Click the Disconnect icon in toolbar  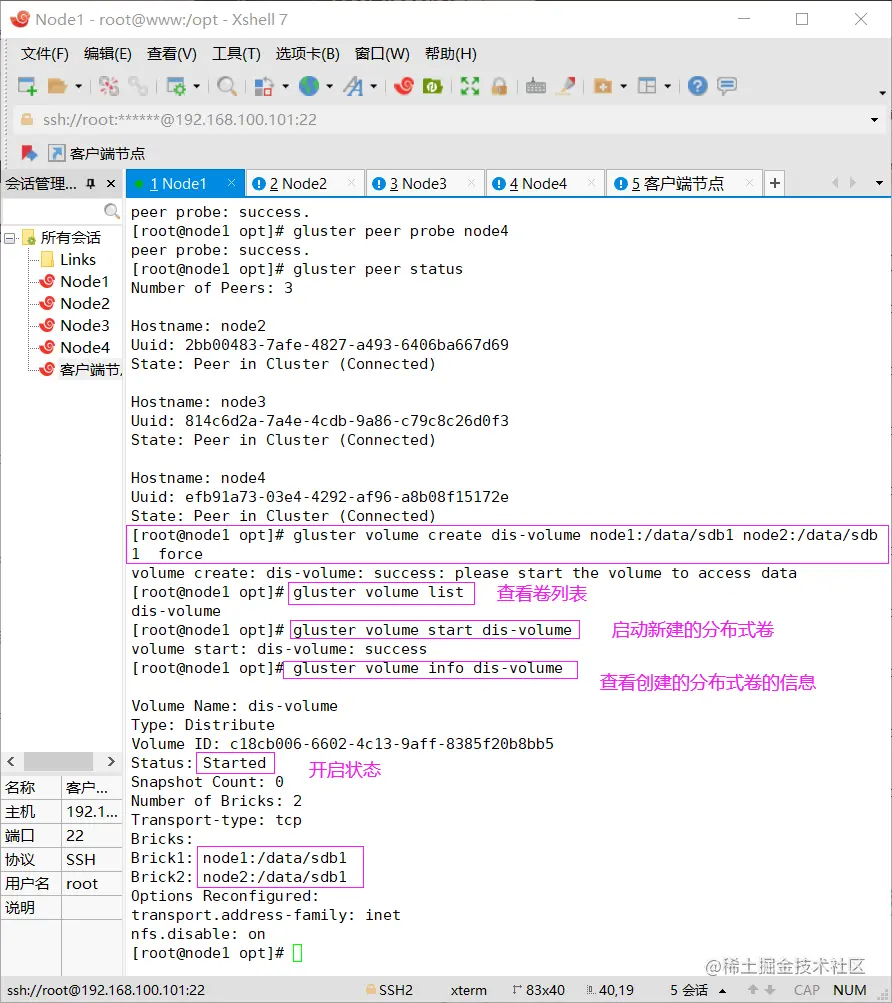[109, 86]
